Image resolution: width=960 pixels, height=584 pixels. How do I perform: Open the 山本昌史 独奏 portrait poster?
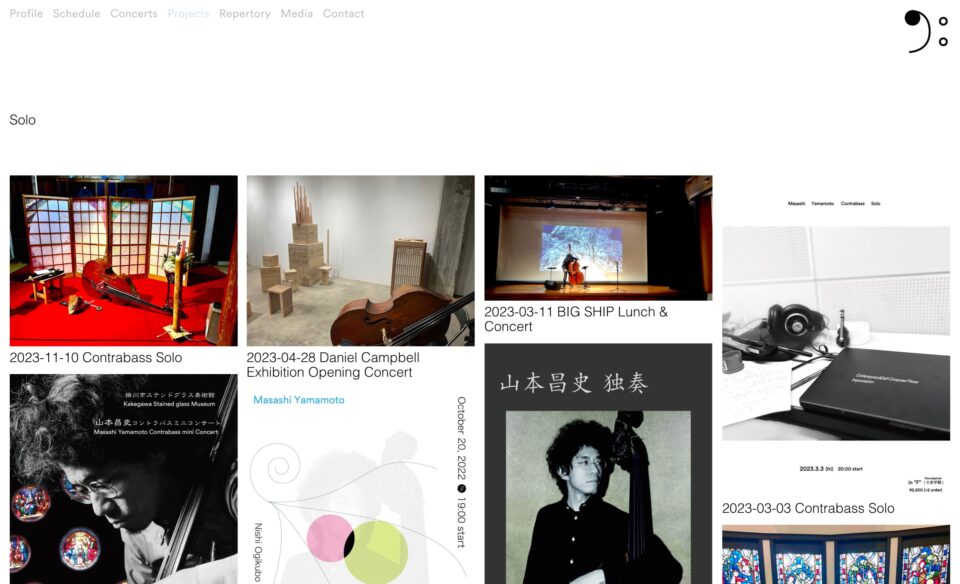(598, 465)
